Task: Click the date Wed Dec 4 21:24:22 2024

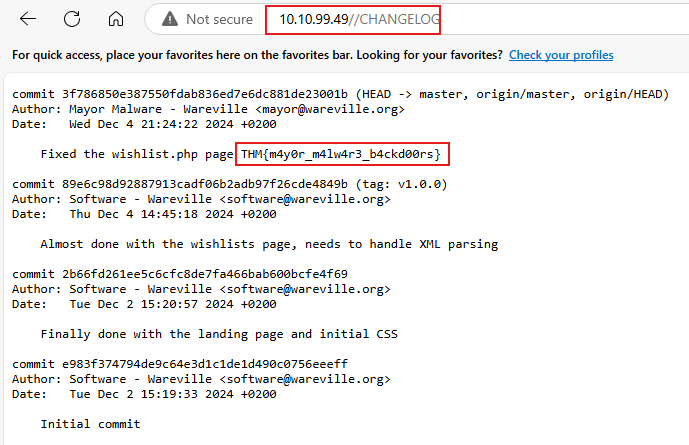Action: (151, 124)
